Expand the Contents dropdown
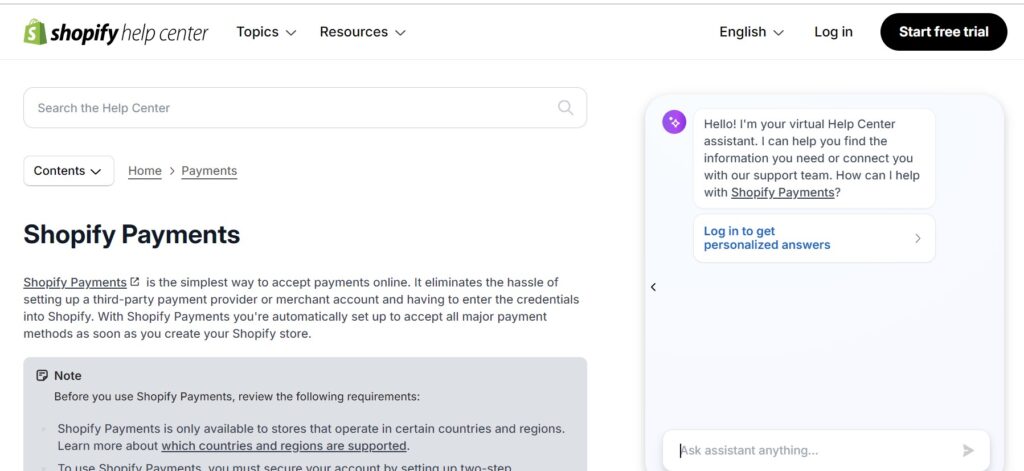Screen dimensions: 1024x471 click(69, 171)
